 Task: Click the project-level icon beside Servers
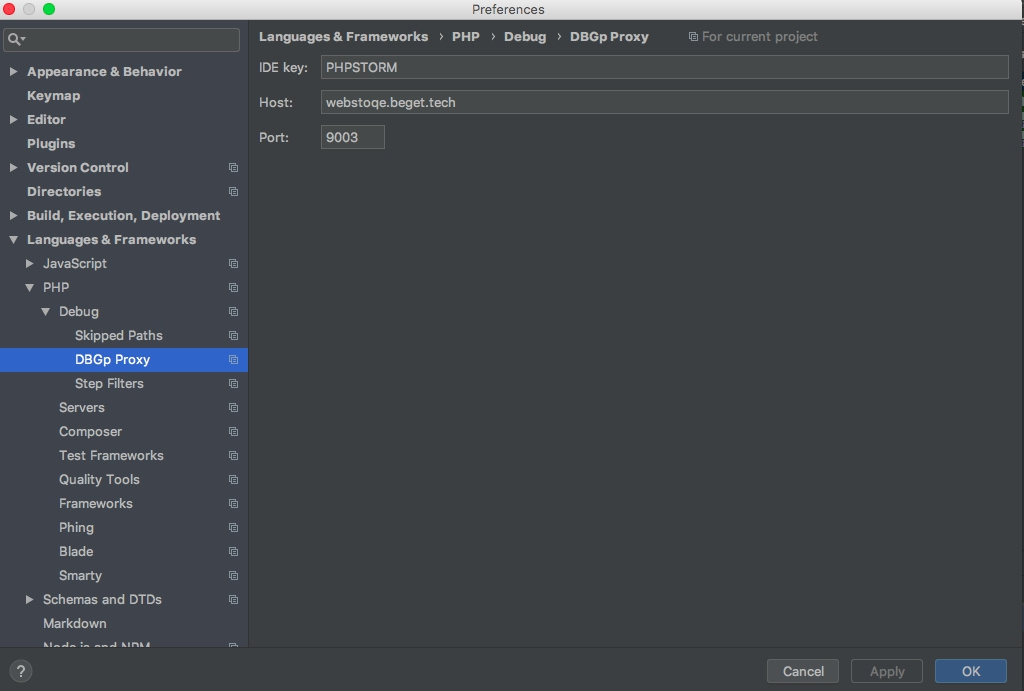pyautogui.click(x=233, y=408)
